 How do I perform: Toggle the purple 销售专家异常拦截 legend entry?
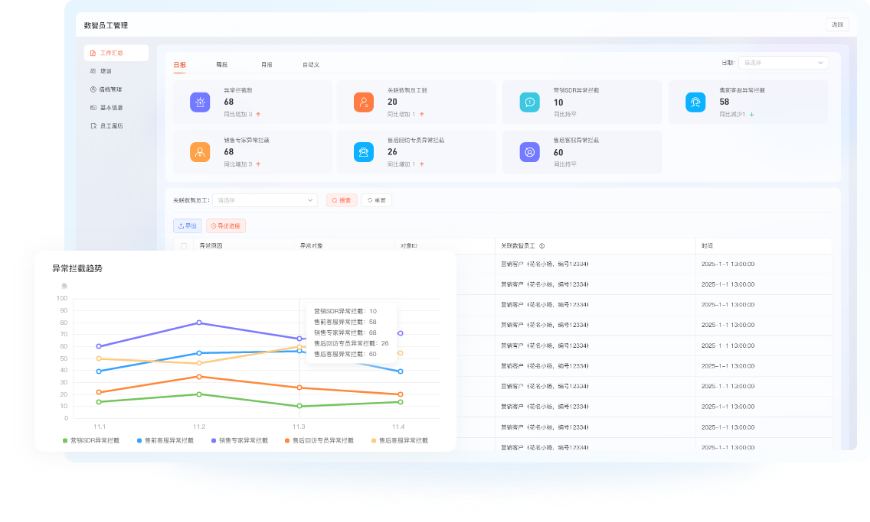pyautogui.click(x=239, y=440)
